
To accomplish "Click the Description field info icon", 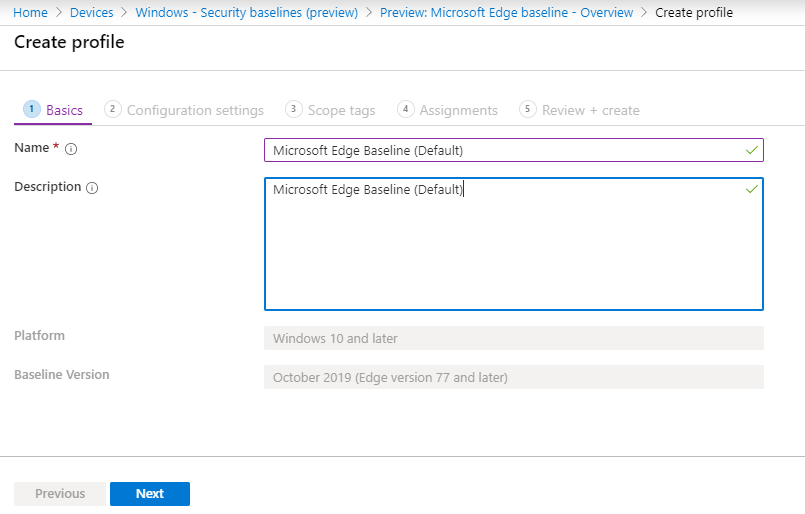I will [92, 188].
